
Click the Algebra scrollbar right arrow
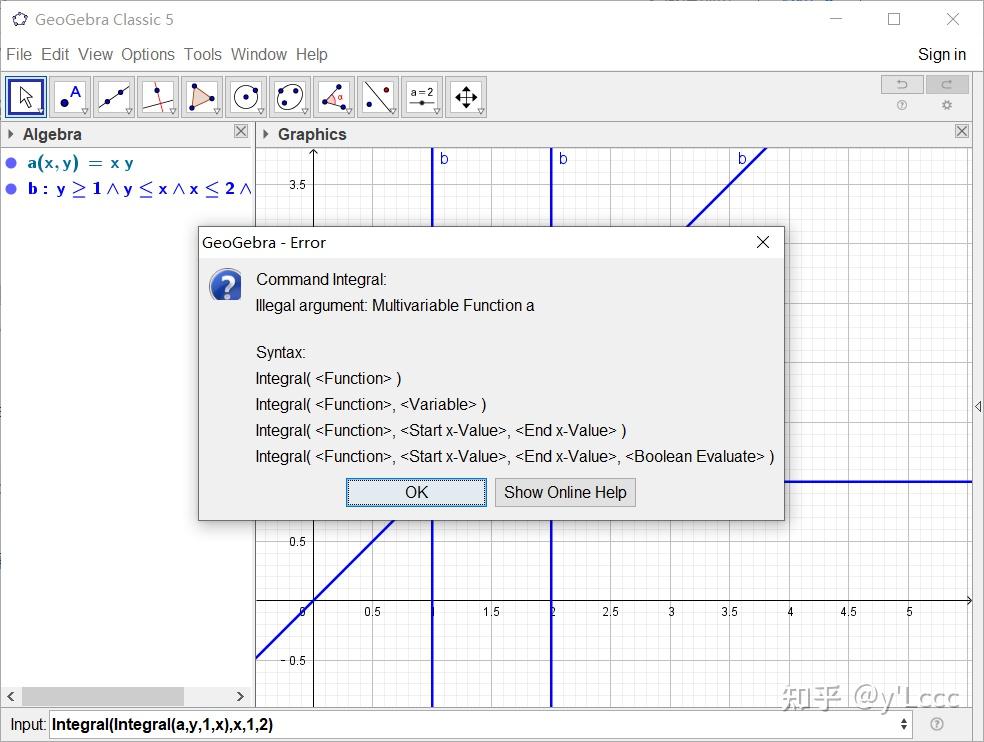[x=240, y=696]
